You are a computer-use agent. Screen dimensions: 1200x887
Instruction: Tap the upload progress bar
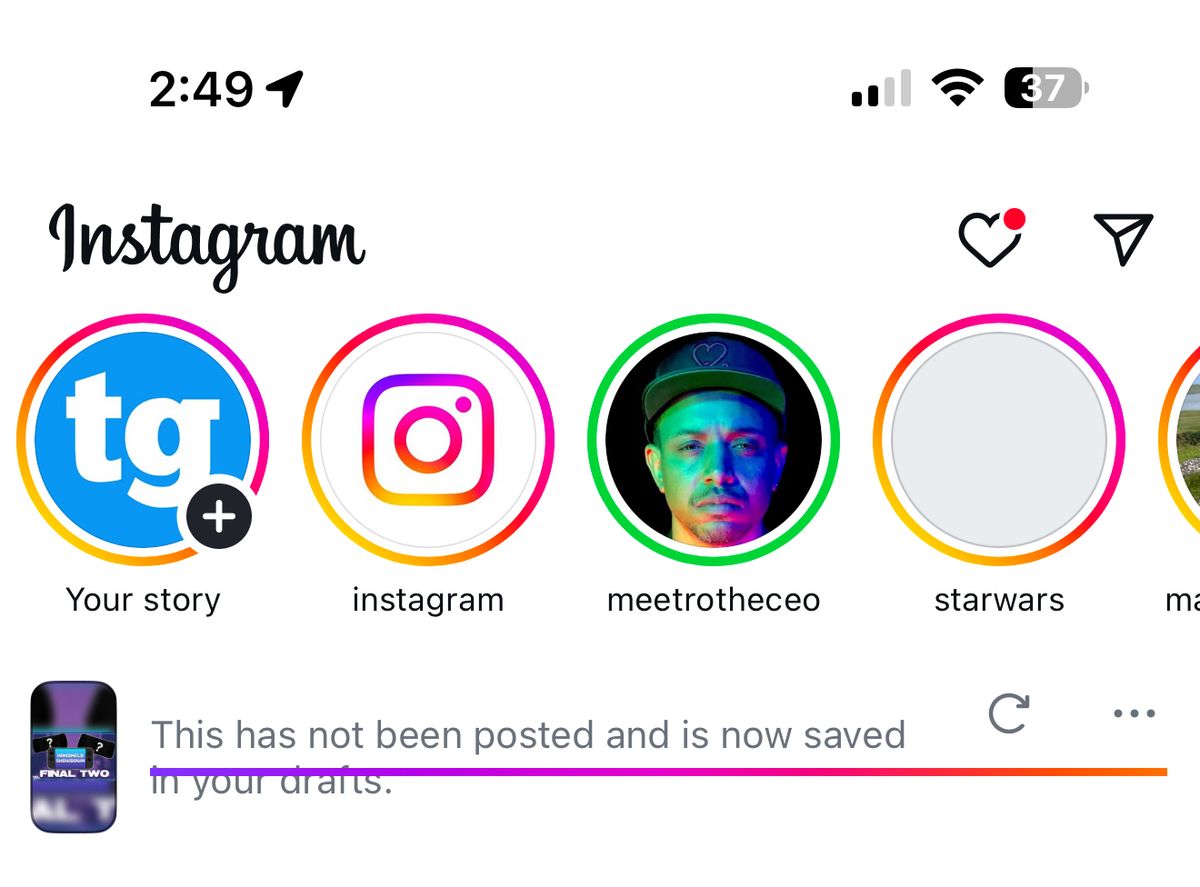click(658, 771)
